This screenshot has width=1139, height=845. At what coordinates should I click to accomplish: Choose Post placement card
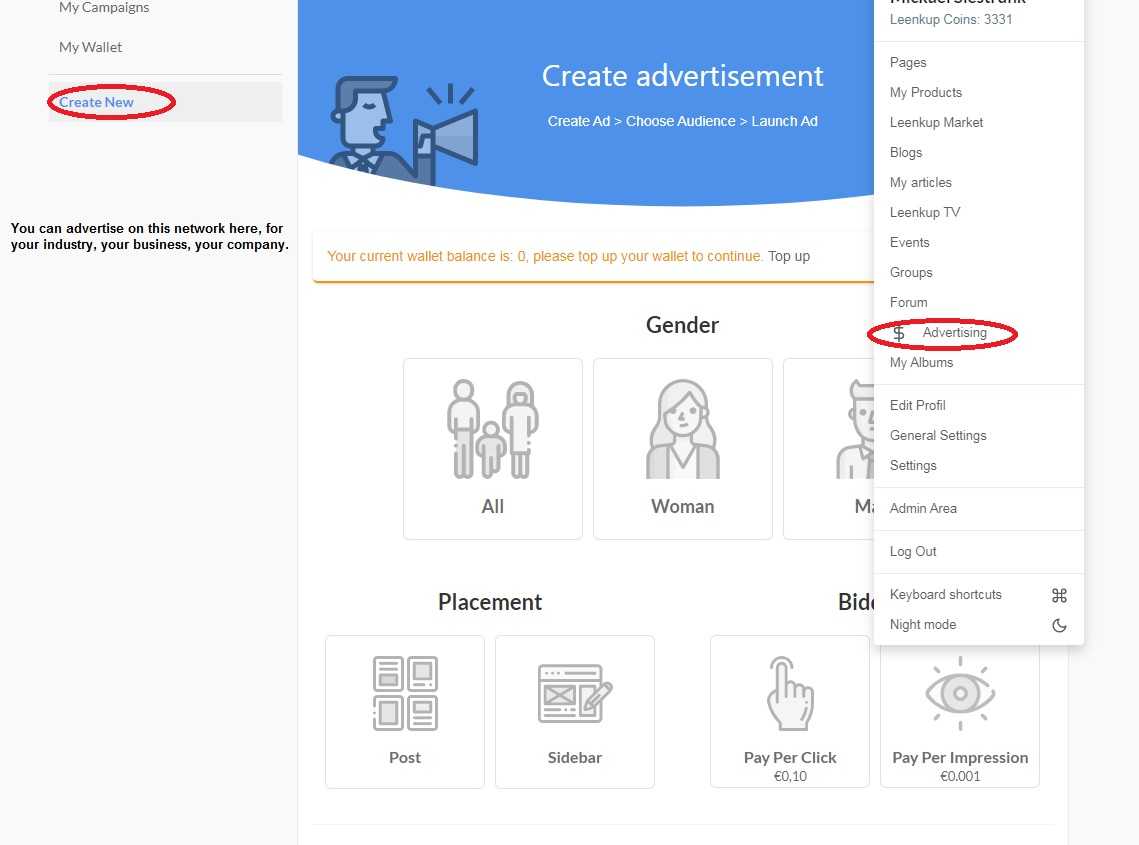405,712
